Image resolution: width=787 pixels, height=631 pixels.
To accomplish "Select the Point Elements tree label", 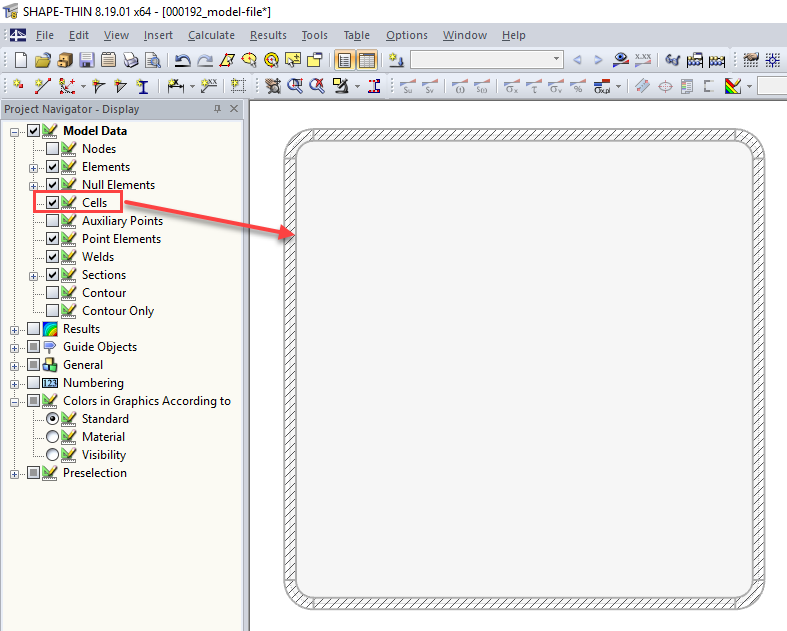I will (121, 239).
